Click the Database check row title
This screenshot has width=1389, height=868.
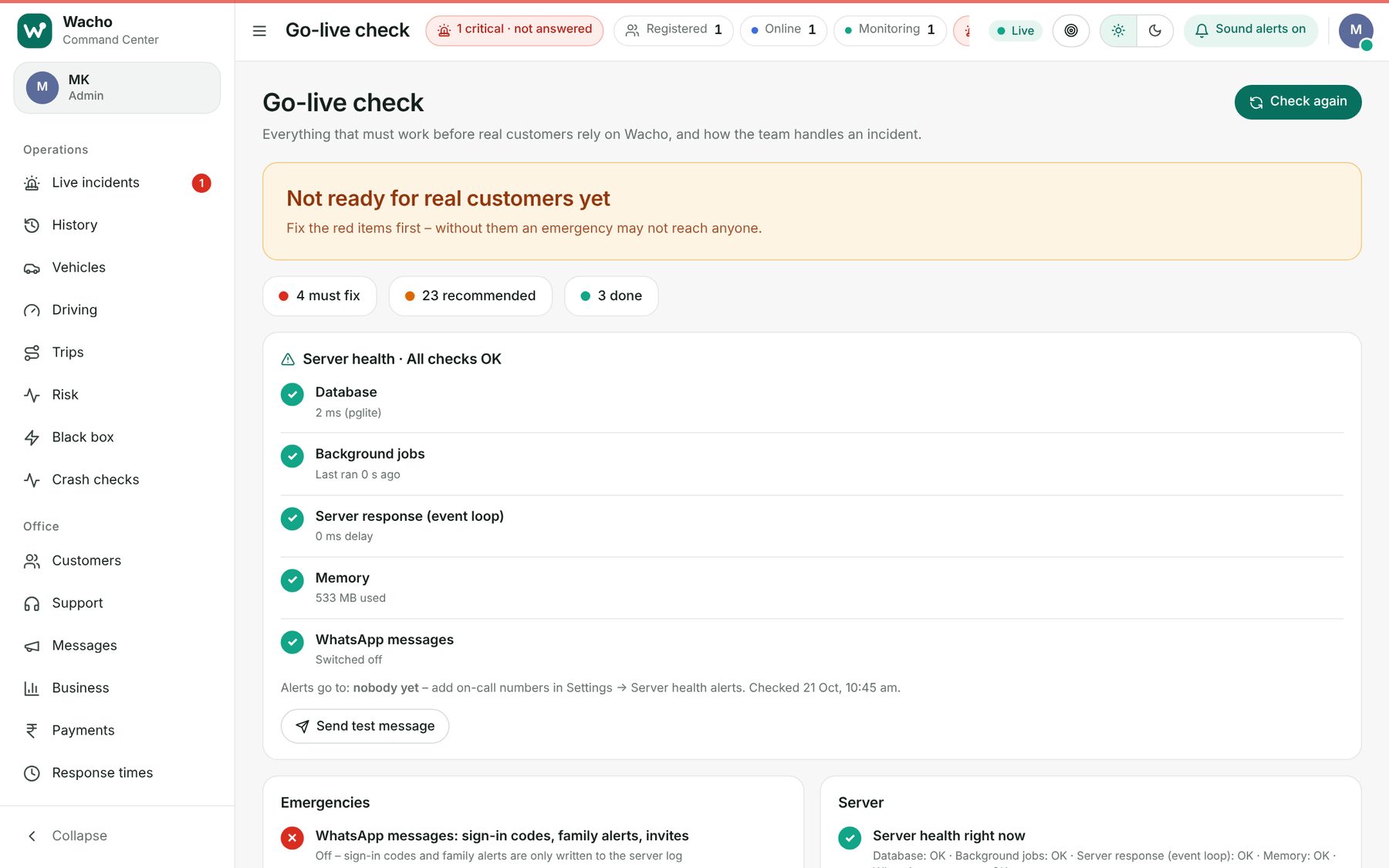346,393
